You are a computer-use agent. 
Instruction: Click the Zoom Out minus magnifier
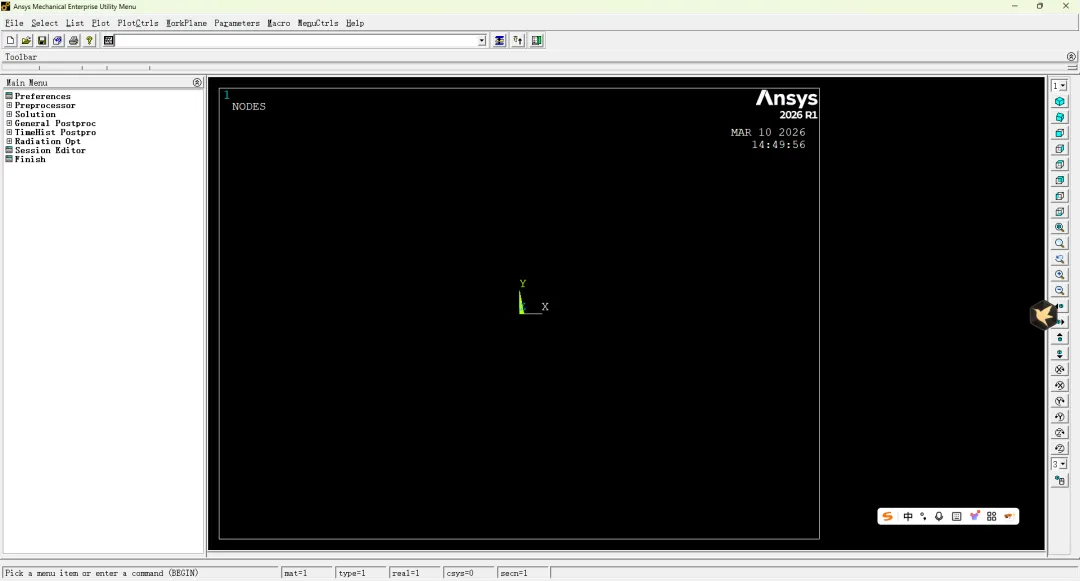pos(1059,290)
